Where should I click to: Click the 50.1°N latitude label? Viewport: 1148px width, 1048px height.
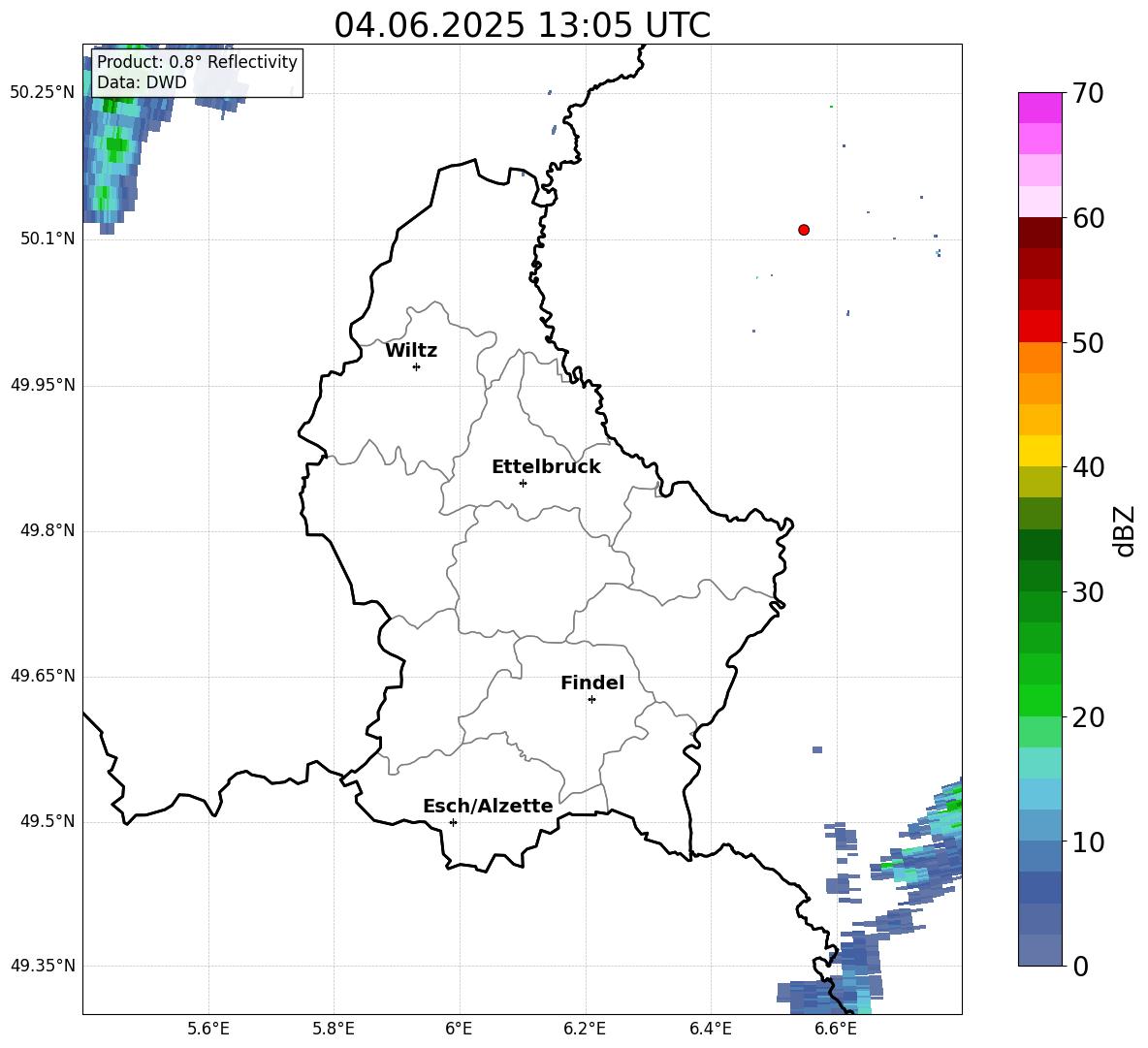(48, 239)
